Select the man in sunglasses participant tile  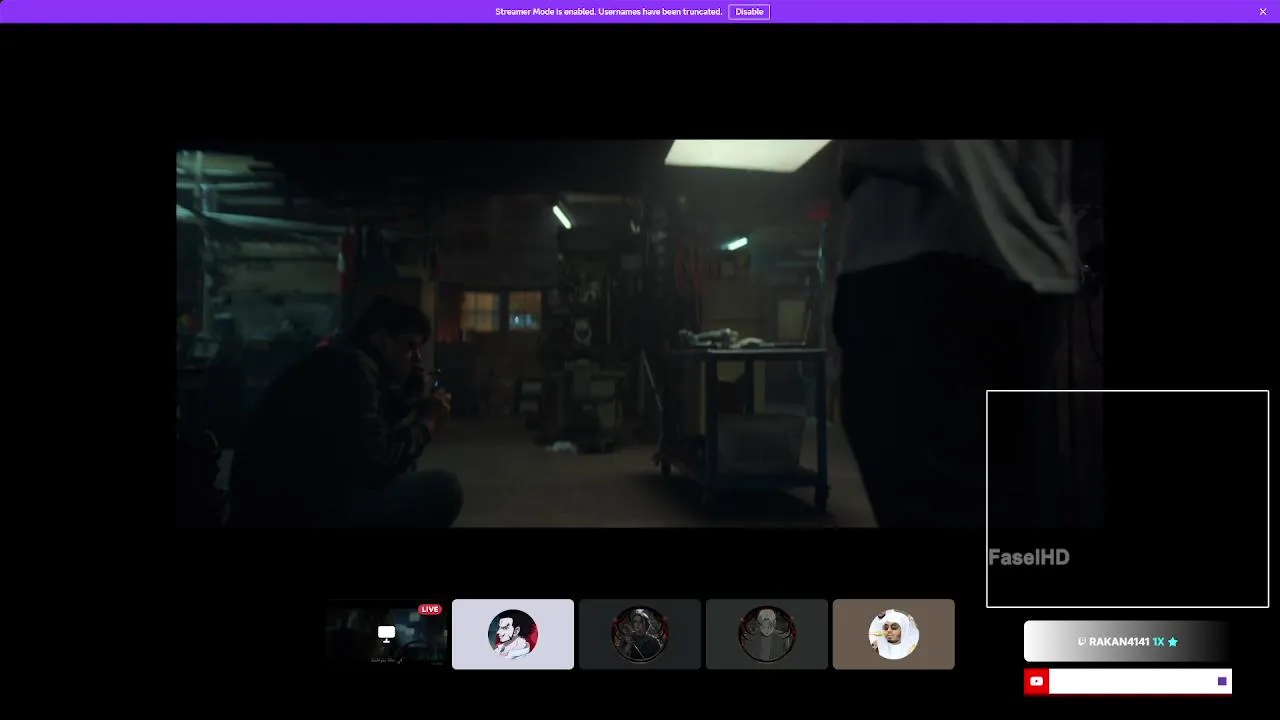[x=894, y=634]
